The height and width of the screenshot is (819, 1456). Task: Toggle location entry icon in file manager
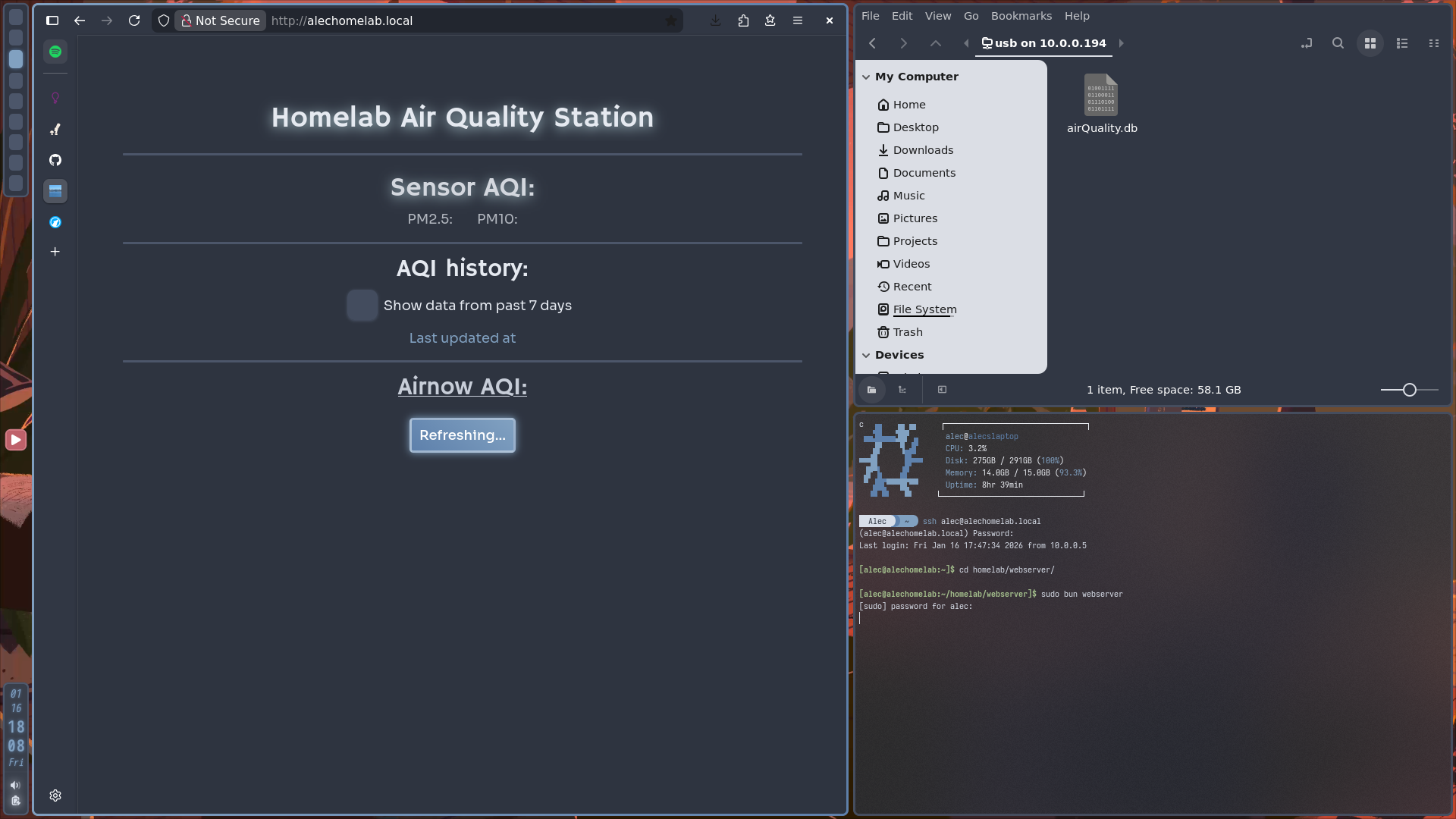coord(1306,43)
